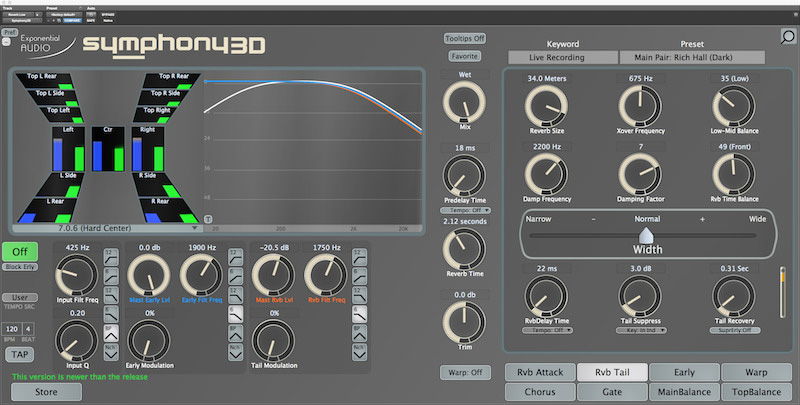Select notch type for input filter

coord(111,352)
